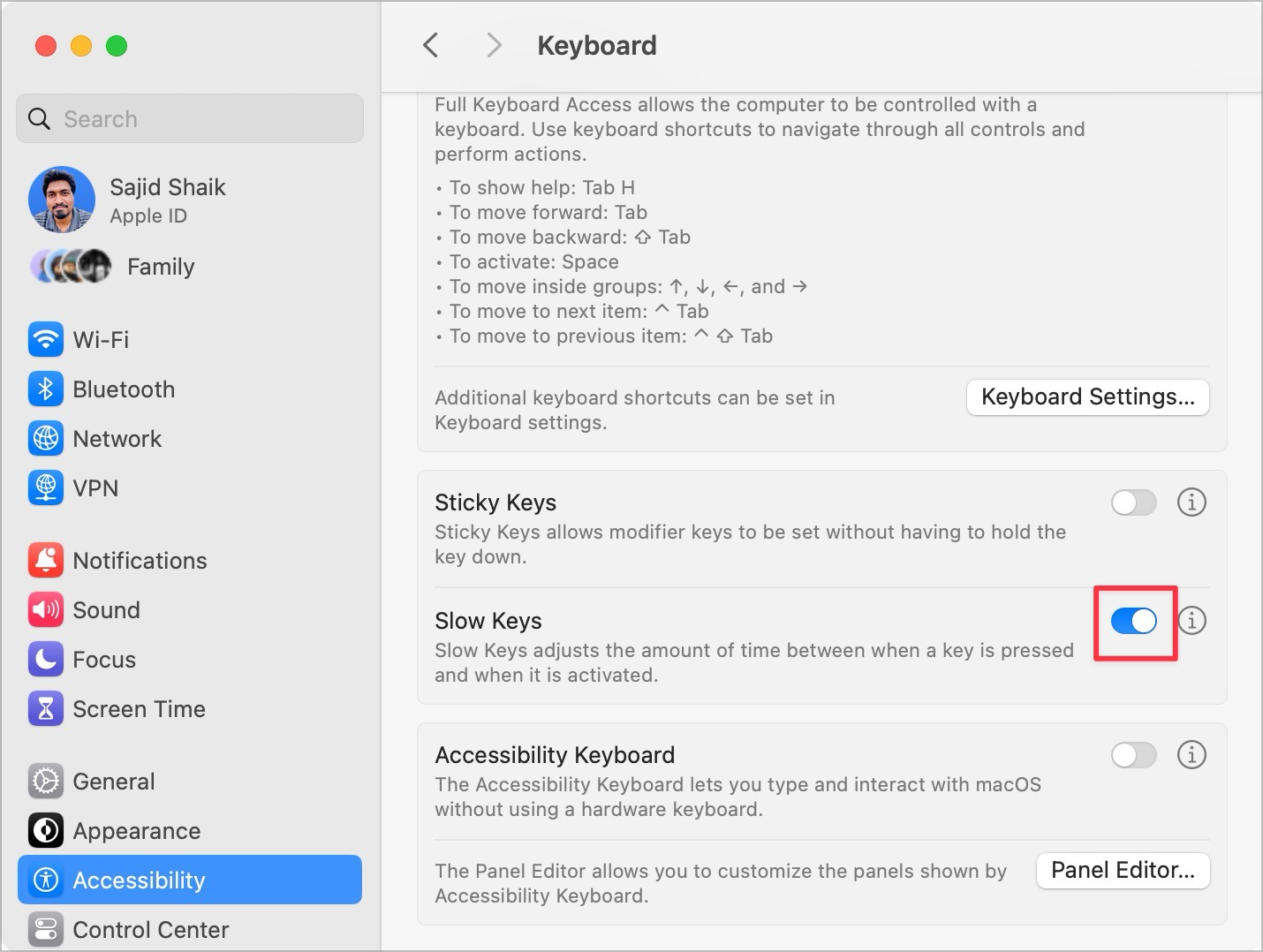
Task: Click the Bluetooth sidebar icon
Action: (46, 389)
